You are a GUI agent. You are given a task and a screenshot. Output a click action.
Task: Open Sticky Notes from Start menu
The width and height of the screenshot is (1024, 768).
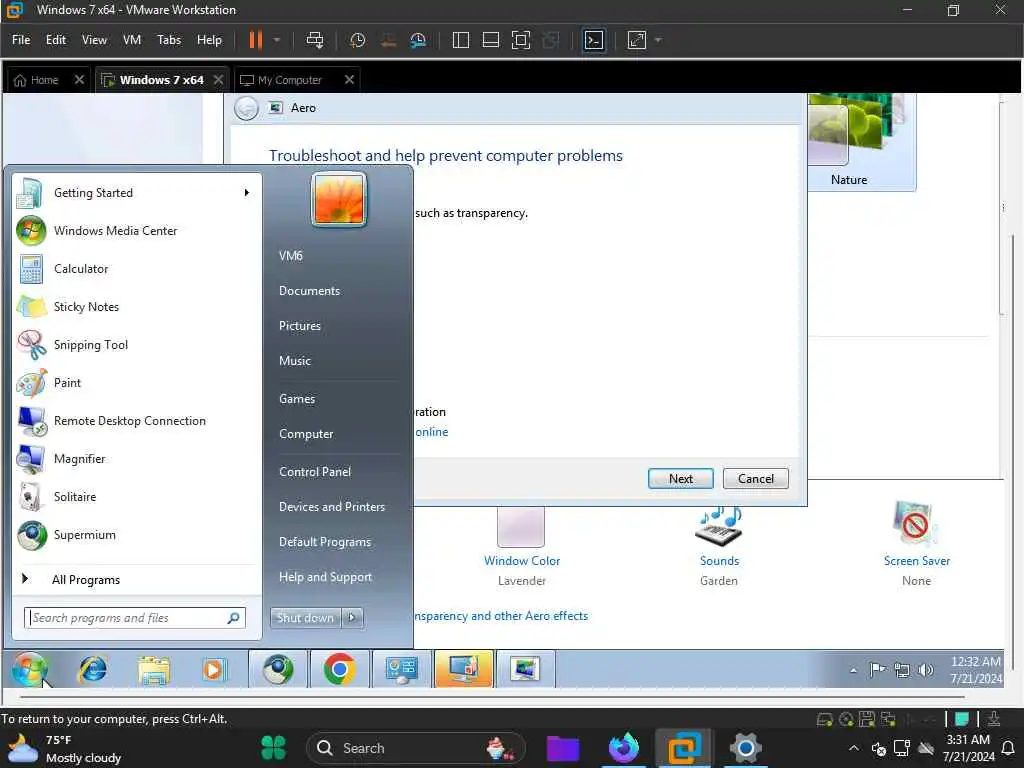click(x=136, y=306)
